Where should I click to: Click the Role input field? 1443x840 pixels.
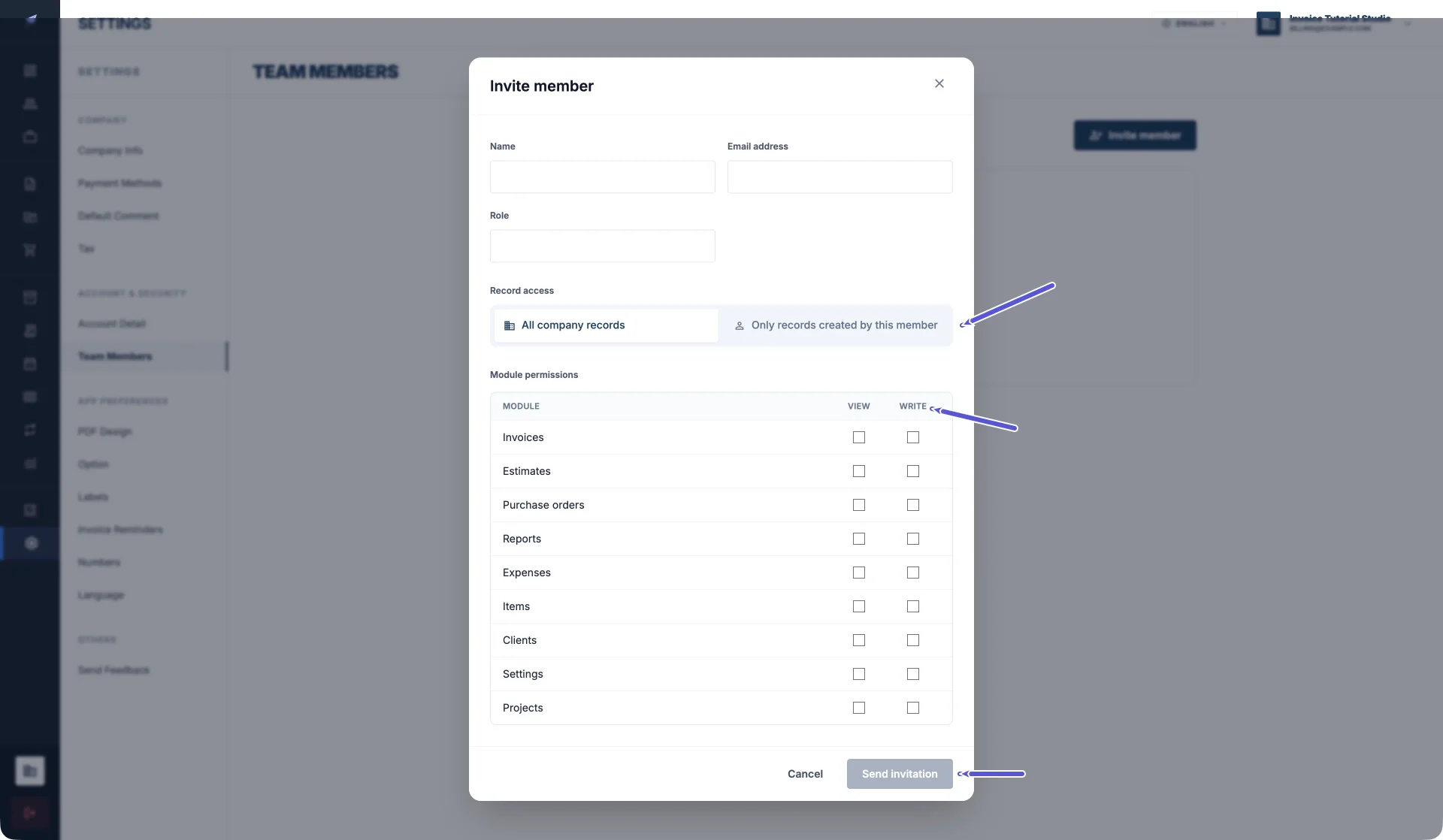(x=602, y=246)
